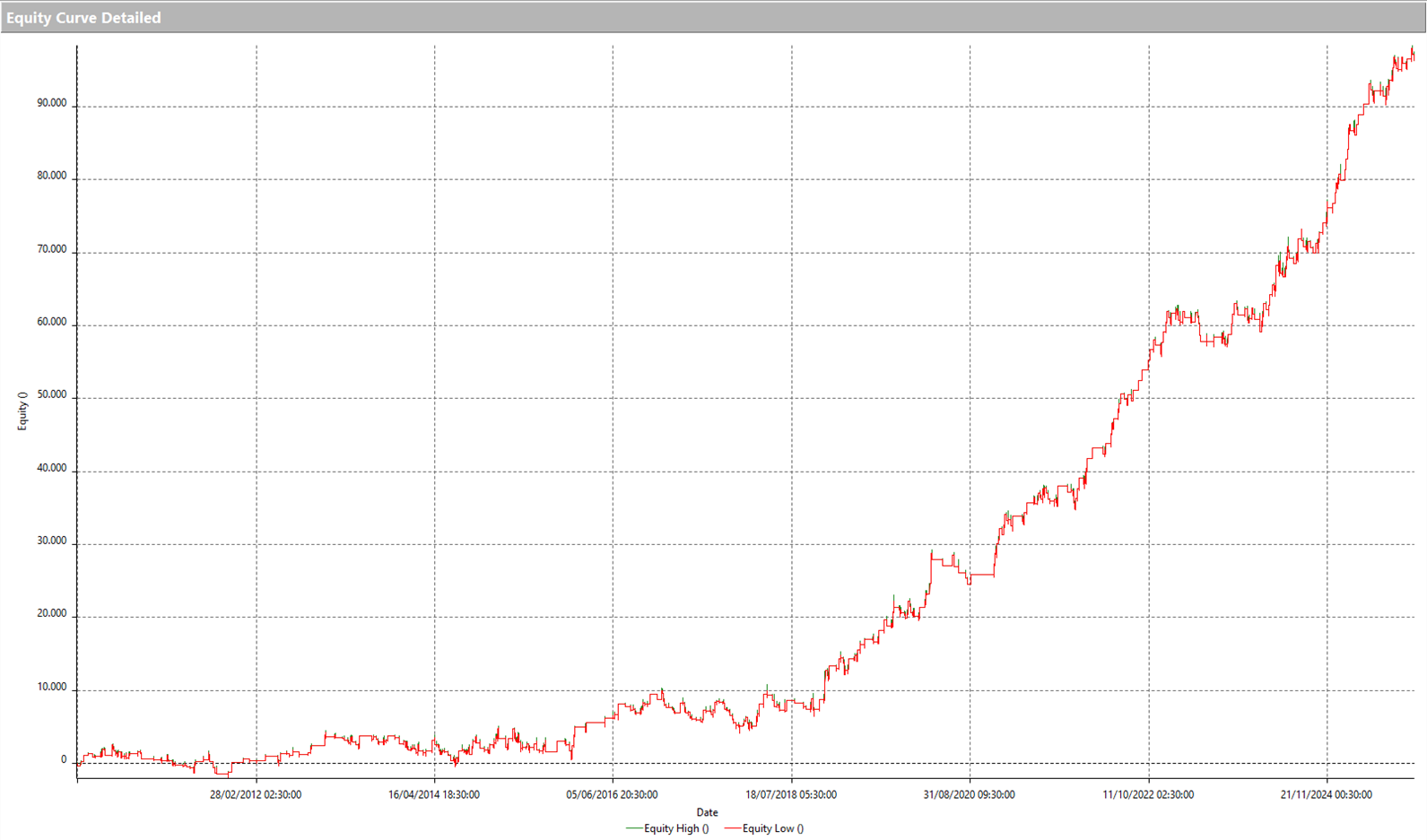The image size is (1427, 840).
Task: Click the 0 value on the equity axis
Action: point(64,759)
